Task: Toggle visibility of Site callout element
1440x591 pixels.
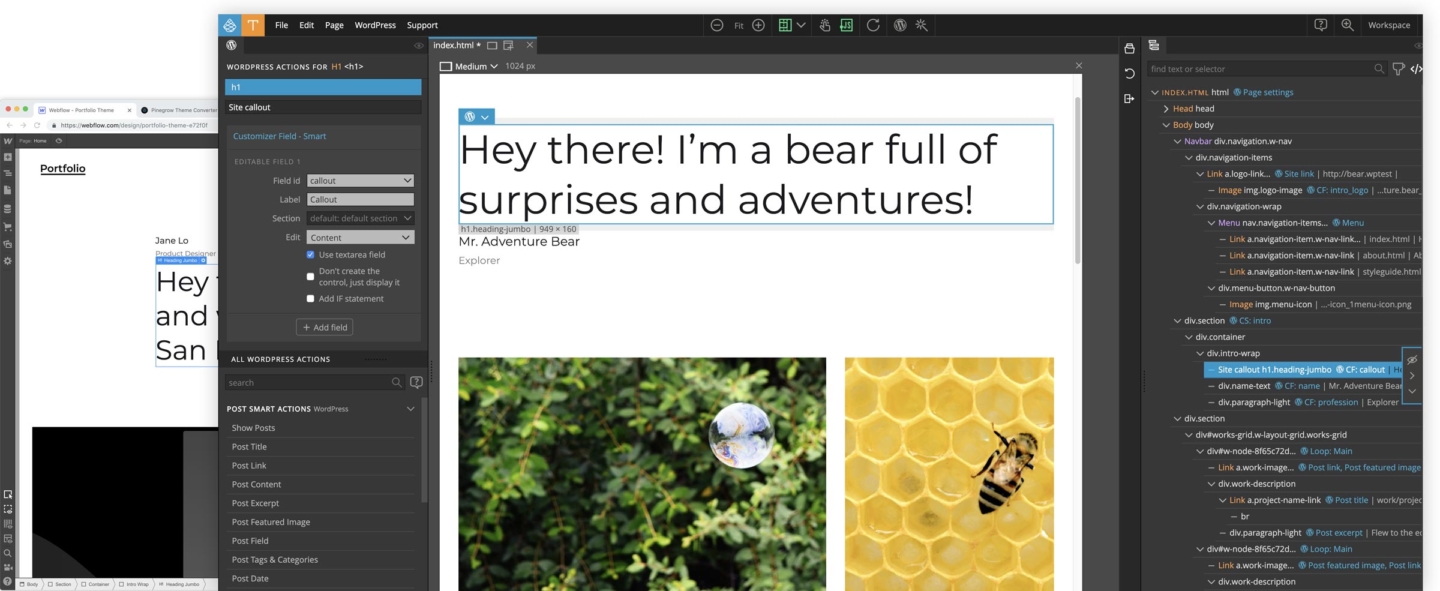Action: pyautogui.click(x=1412, y=360)
